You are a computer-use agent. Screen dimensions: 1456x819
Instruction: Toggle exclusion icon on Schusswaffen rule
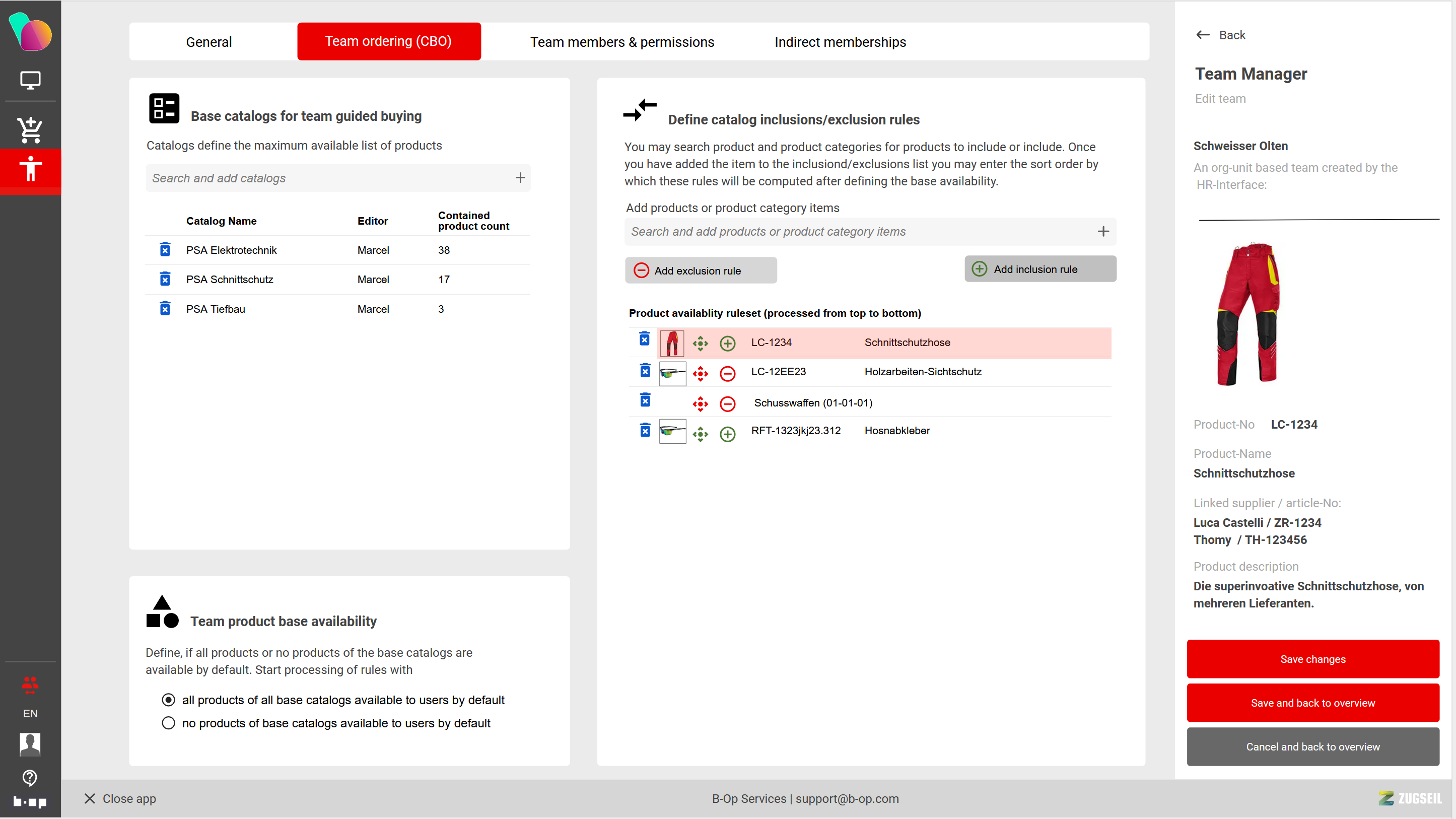tap(727, 403)
